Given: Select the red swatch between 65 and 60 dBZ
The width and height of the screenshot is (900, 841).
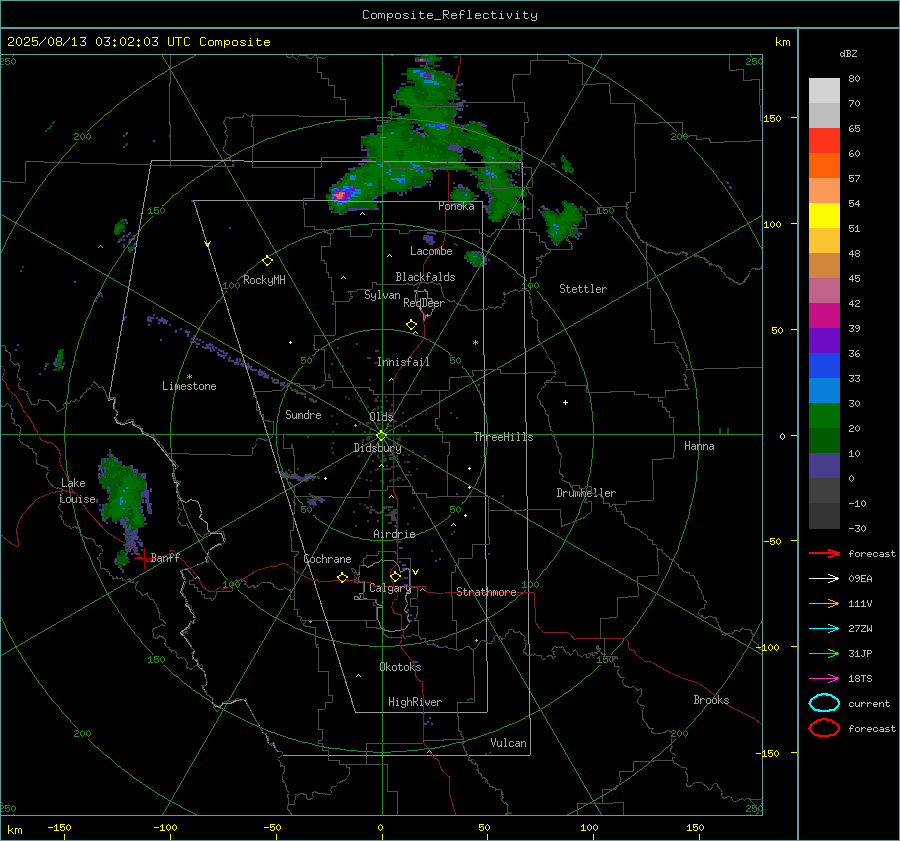Looking at the screenshot, I should point(824,141).
